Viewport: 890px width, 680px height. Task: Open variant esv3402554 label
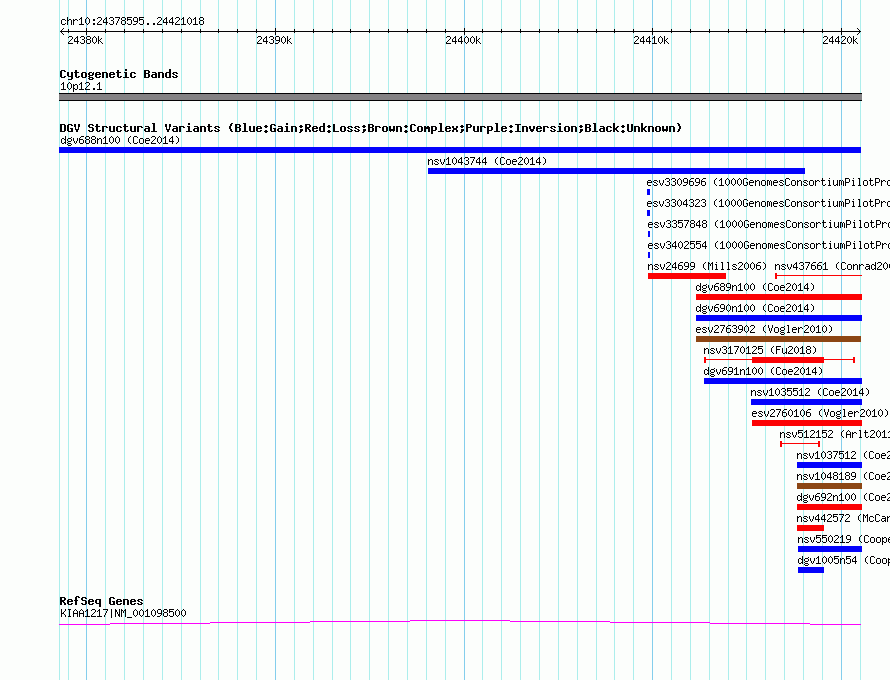(769, 245)
